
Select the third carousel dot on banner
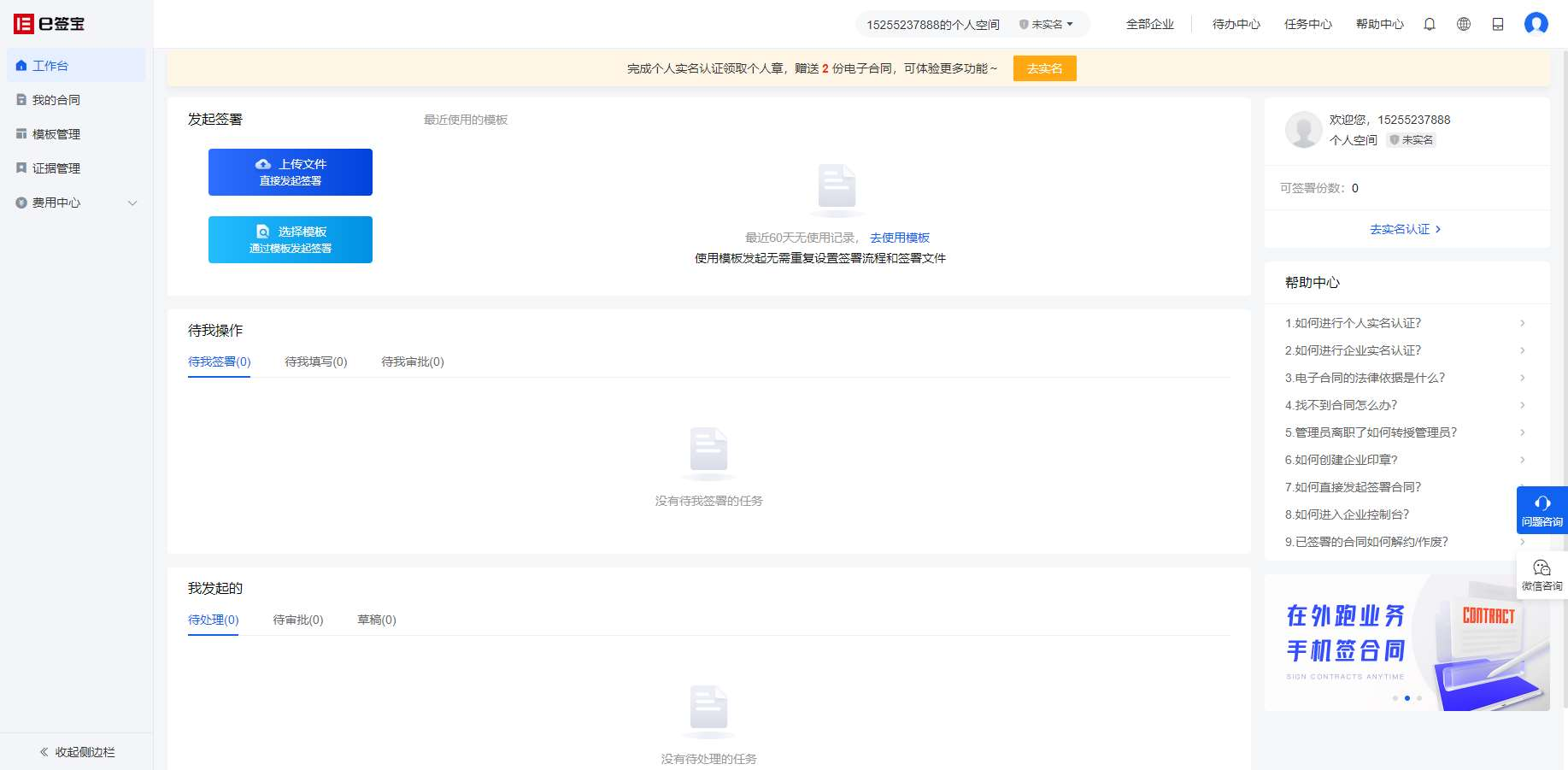coord(1419,698)
